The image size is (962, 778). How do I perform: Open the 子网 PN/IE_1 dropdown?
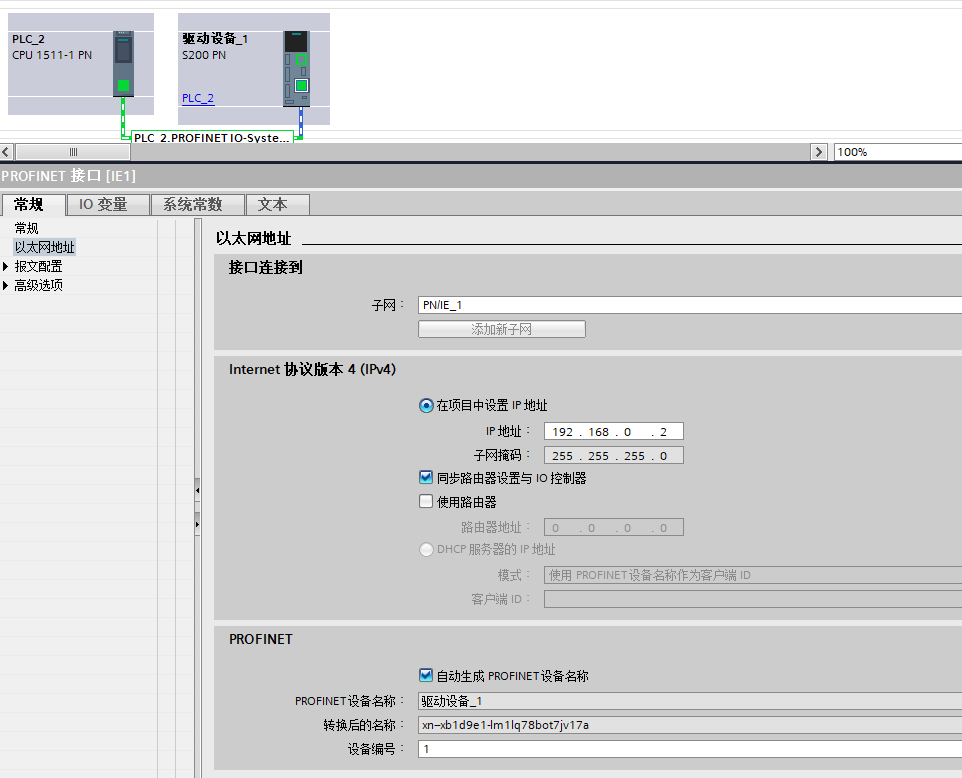690,305
